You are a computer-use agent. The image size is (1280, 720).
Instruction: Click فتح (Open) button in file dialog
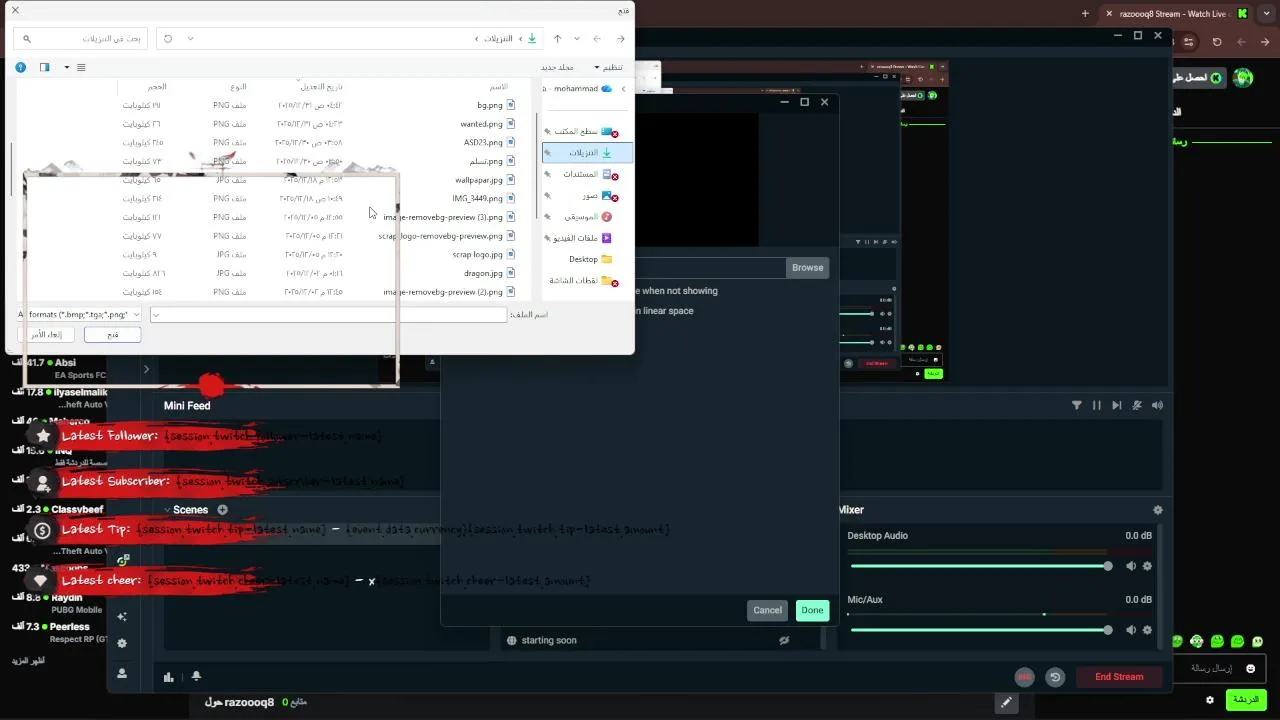tap(112, 334)
